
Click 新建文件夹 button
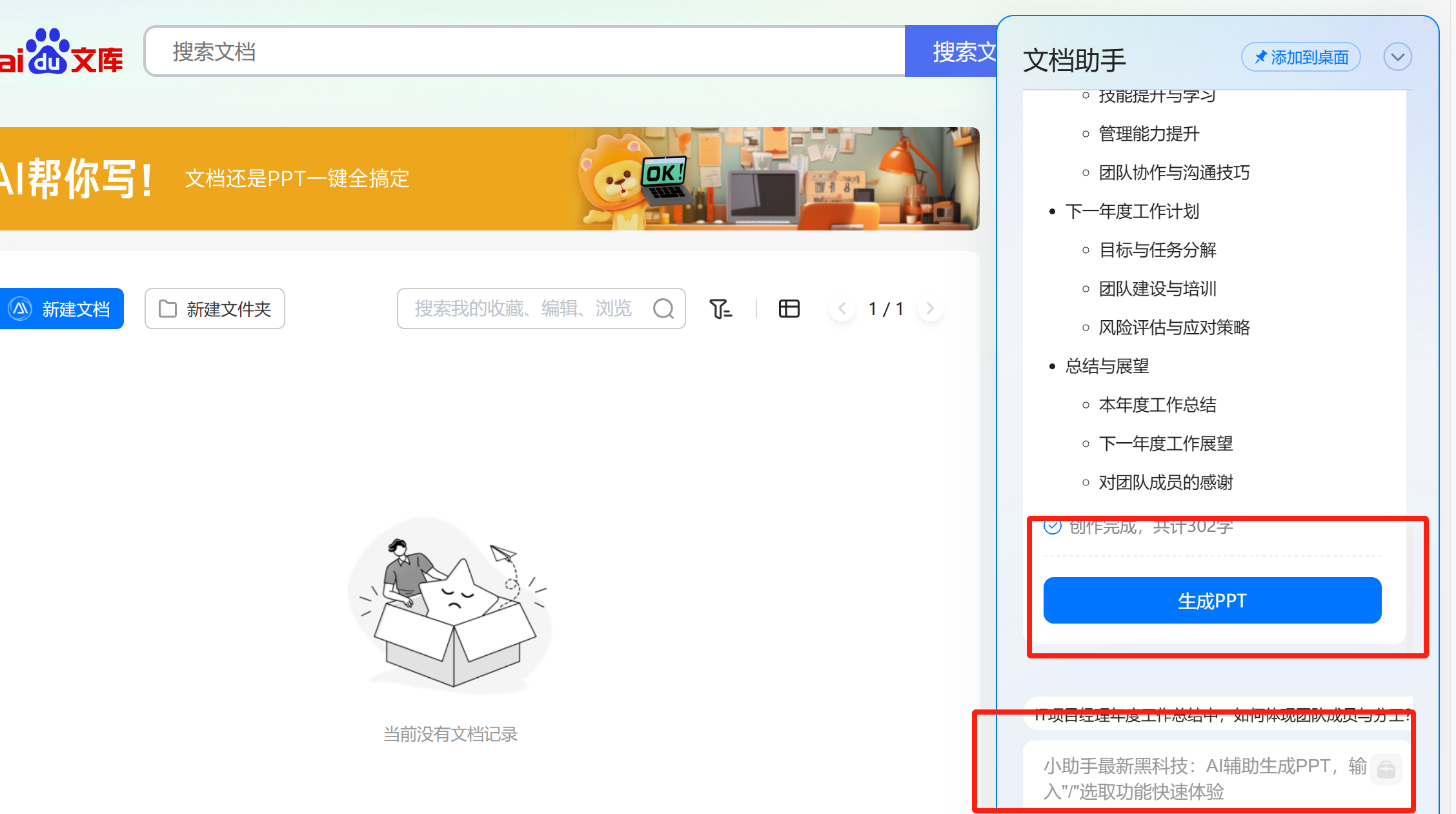[x=215, y=309]
